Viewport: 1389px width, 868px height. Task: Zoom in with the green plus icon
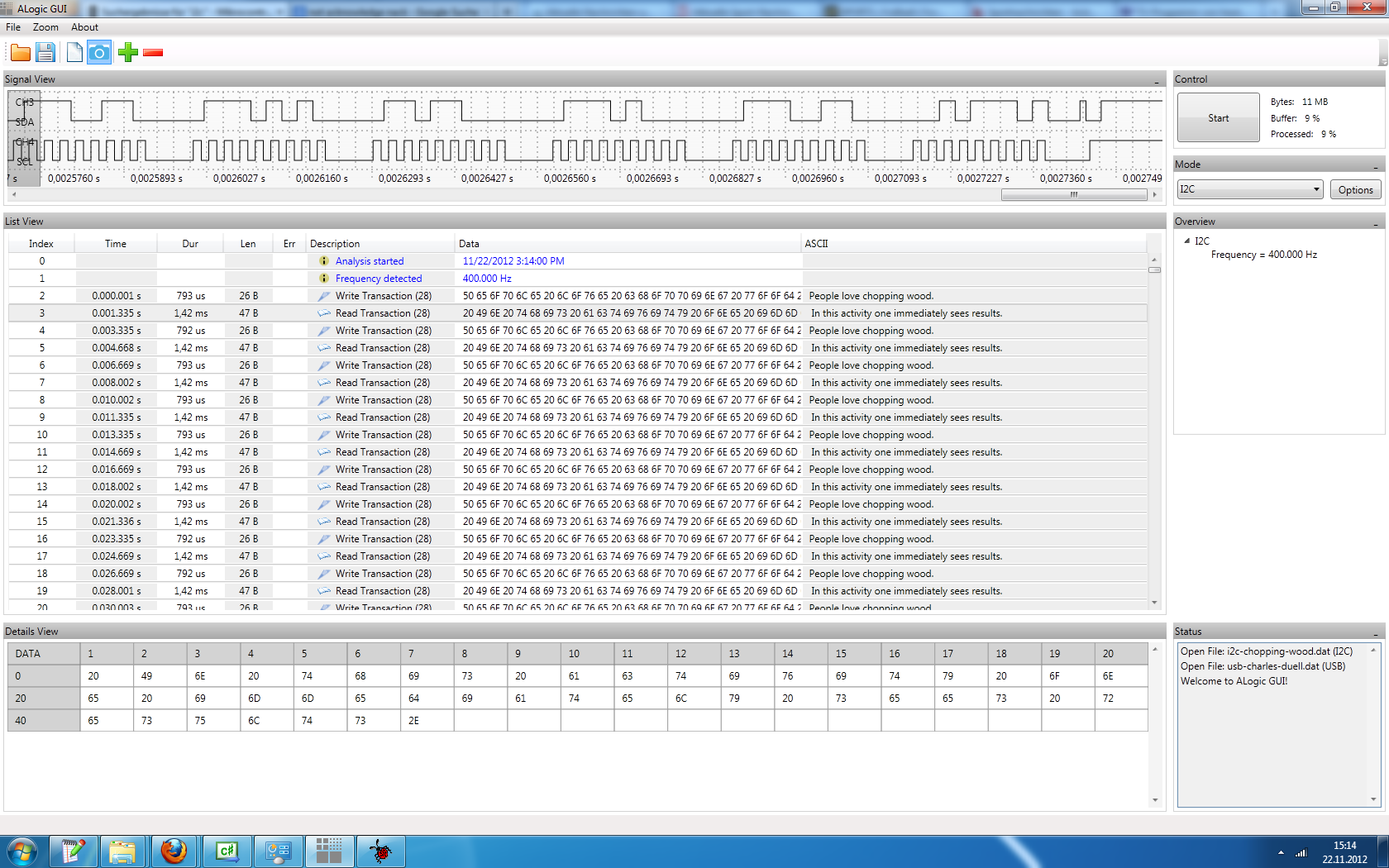click(128, 53)
